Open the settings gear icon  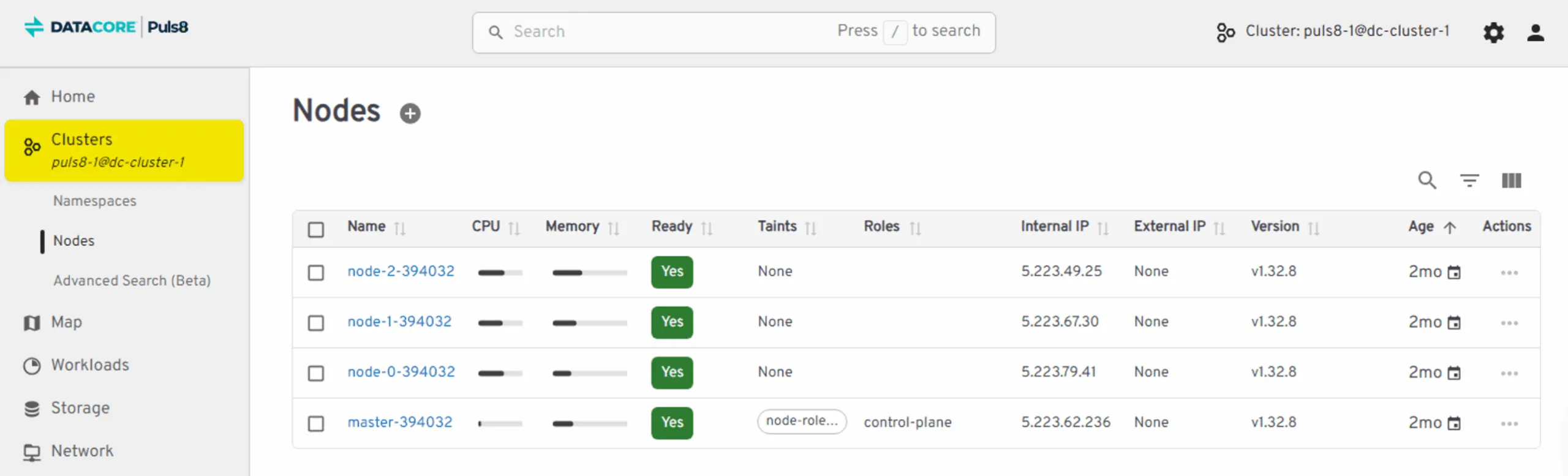coord(1493,32)
